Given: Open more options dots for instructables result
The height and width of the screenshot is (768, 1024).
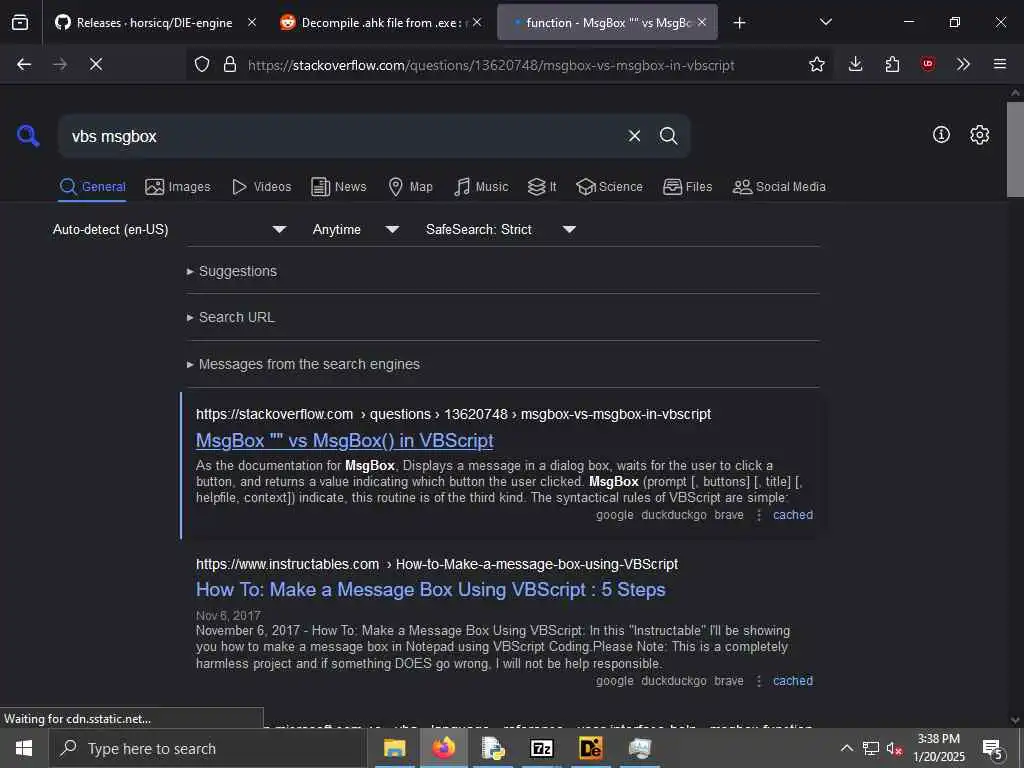Looking at the screenshot, I should coord(758,681).
